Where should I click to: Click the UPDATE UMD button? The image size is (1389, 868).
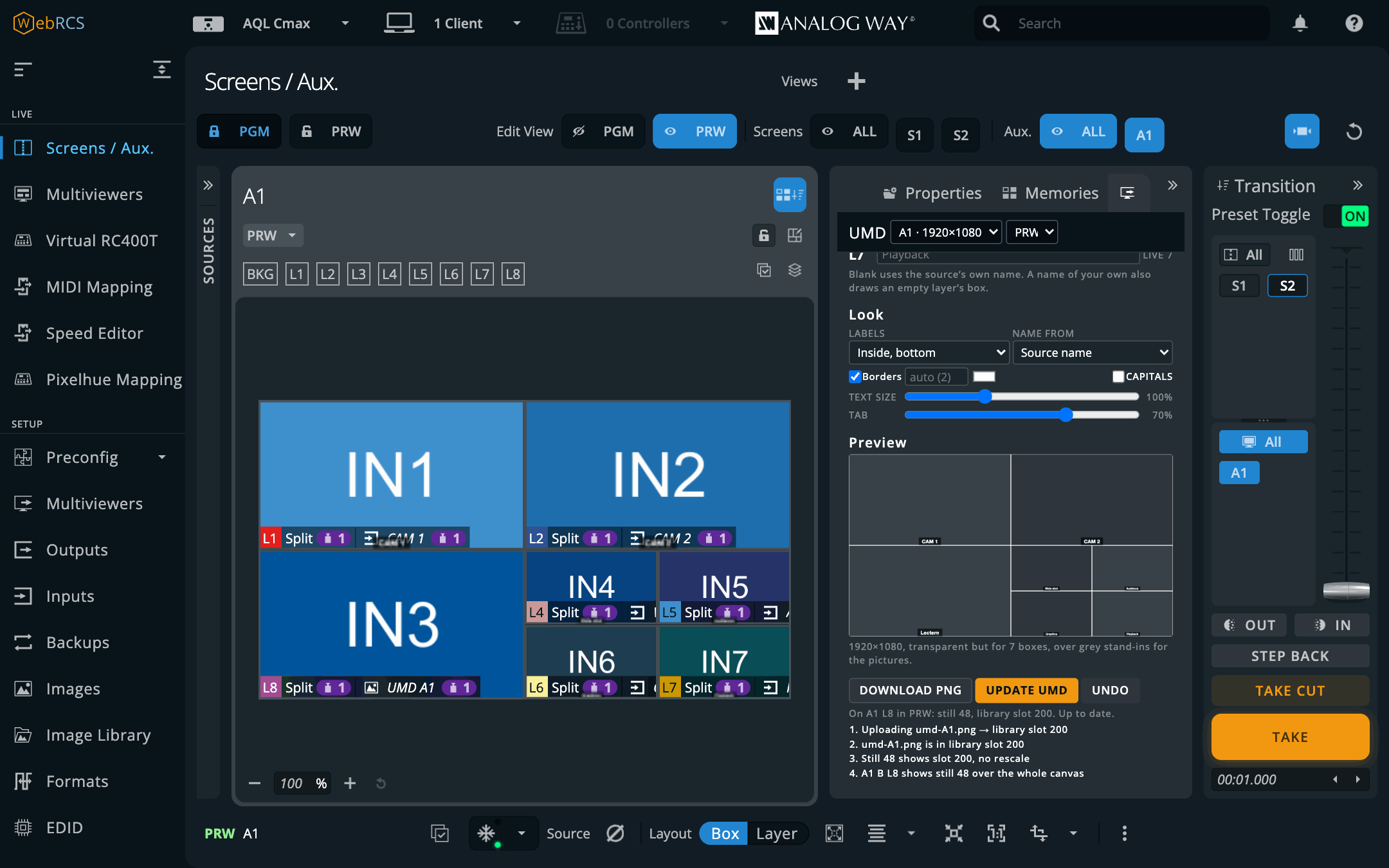tap(1026, 690)
